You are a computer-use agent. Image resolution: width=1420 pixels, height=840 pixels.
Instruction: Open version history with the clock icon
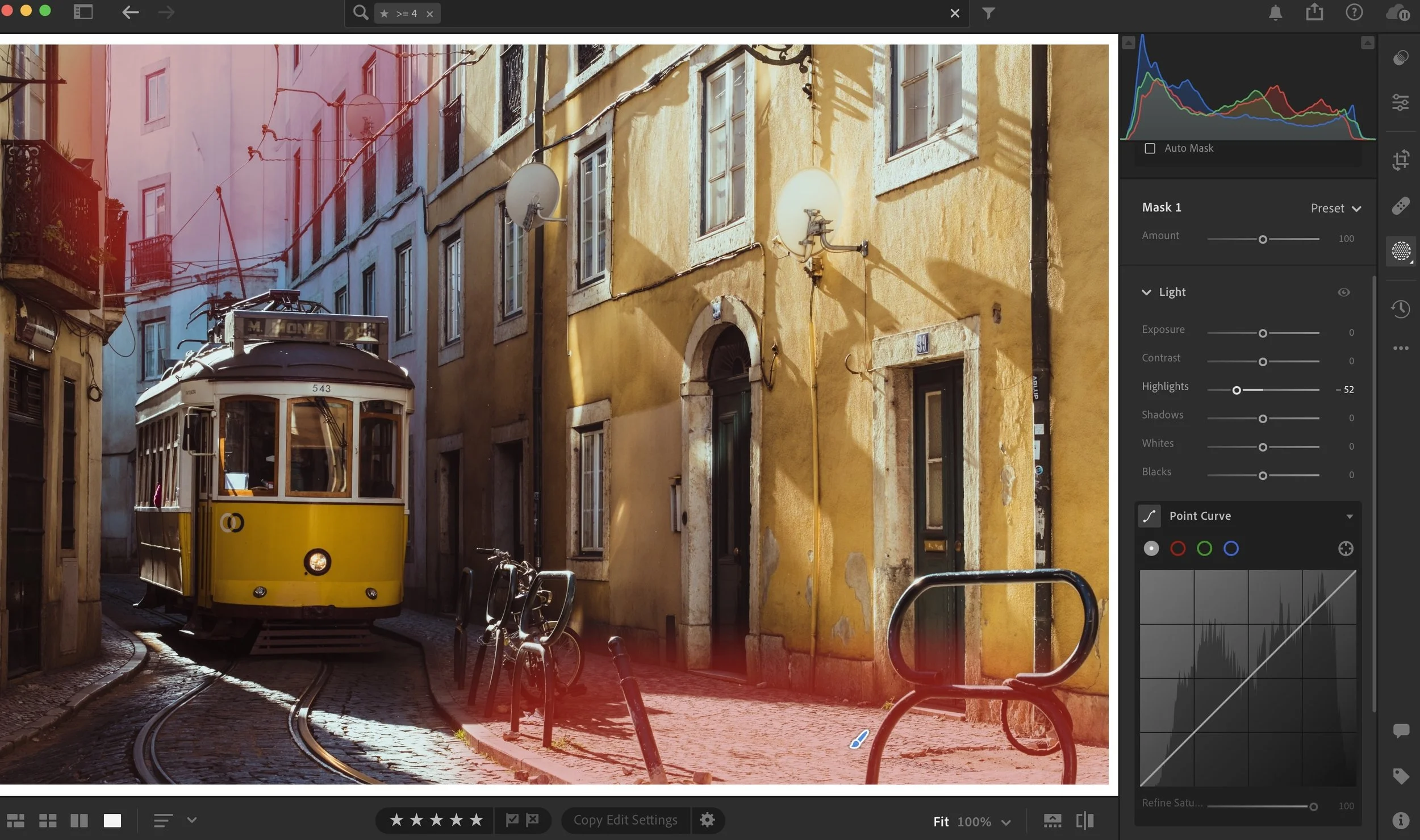pos(1401,309)
